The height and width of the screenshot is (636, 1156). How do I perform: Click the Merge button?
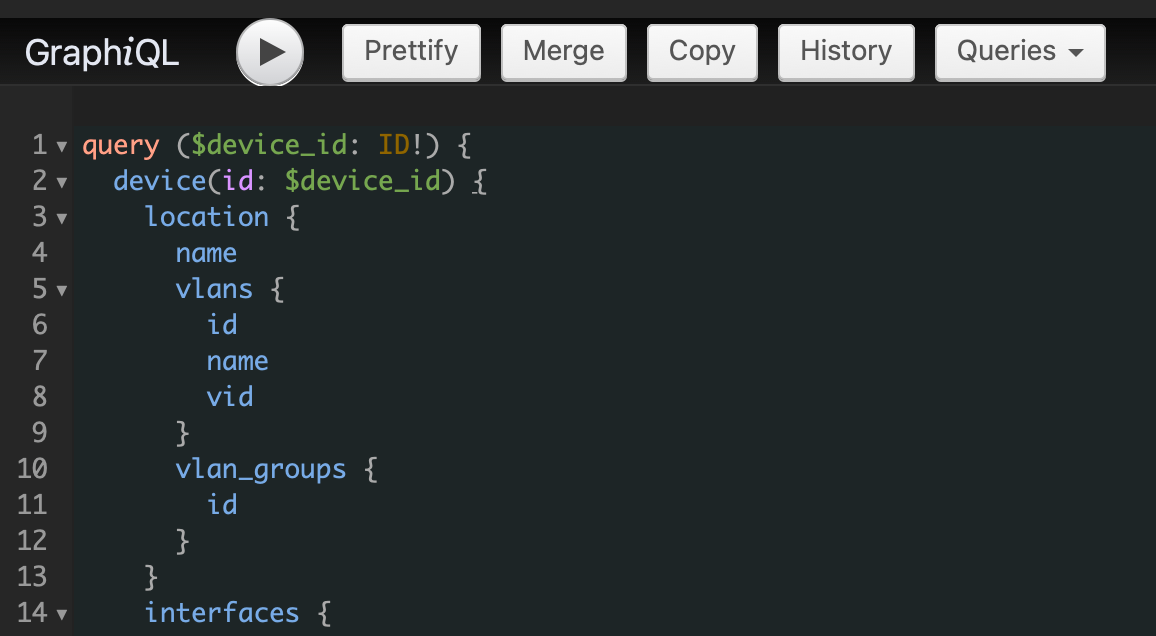[x=563, y=51]
